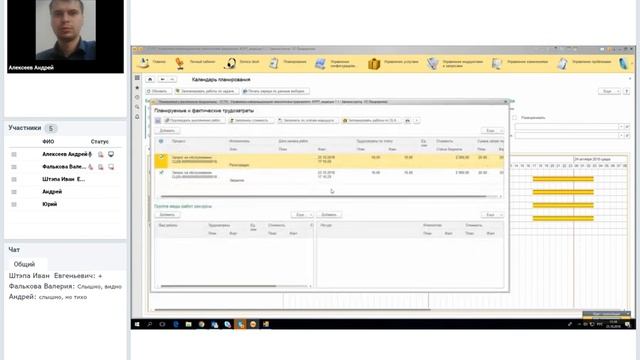Open Еще menu above lower-right table

click(x=492, y=215)
